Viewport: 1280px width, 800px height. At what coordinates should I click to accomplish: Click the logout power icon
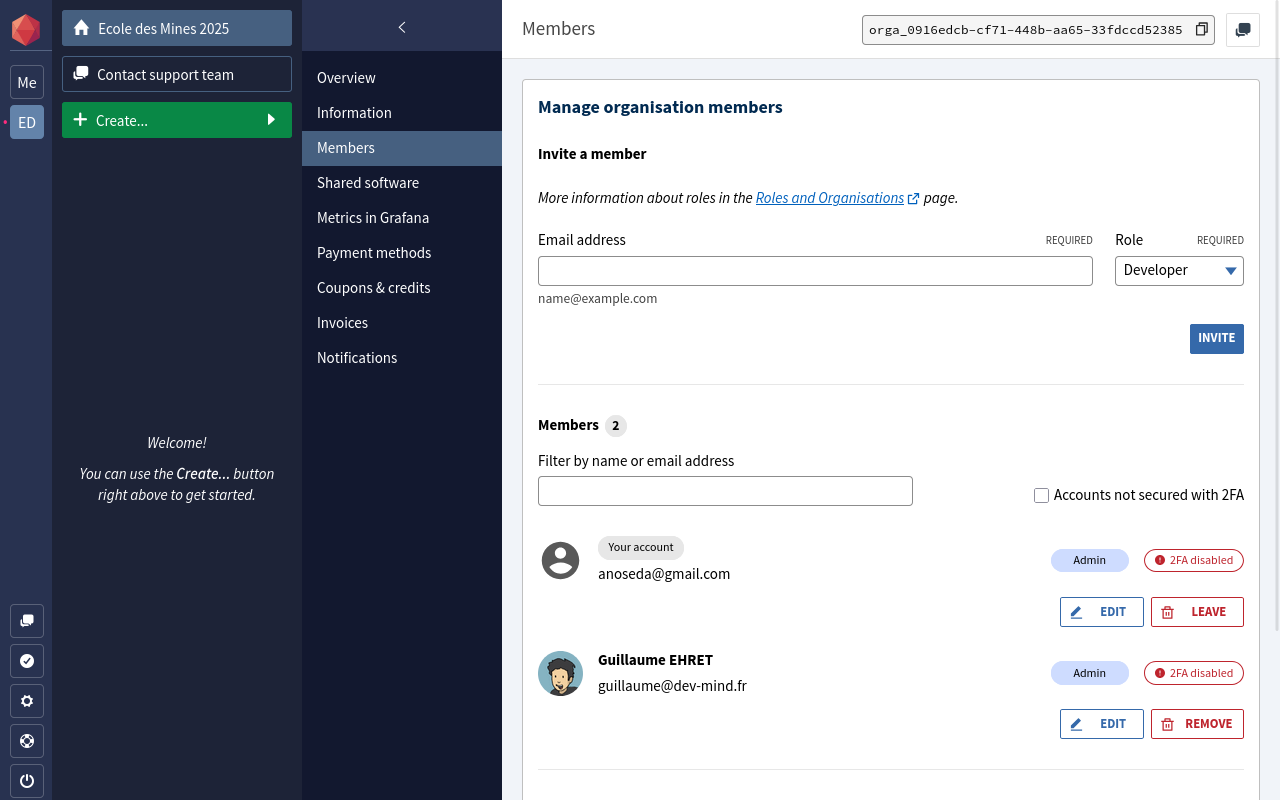(27, 781)
